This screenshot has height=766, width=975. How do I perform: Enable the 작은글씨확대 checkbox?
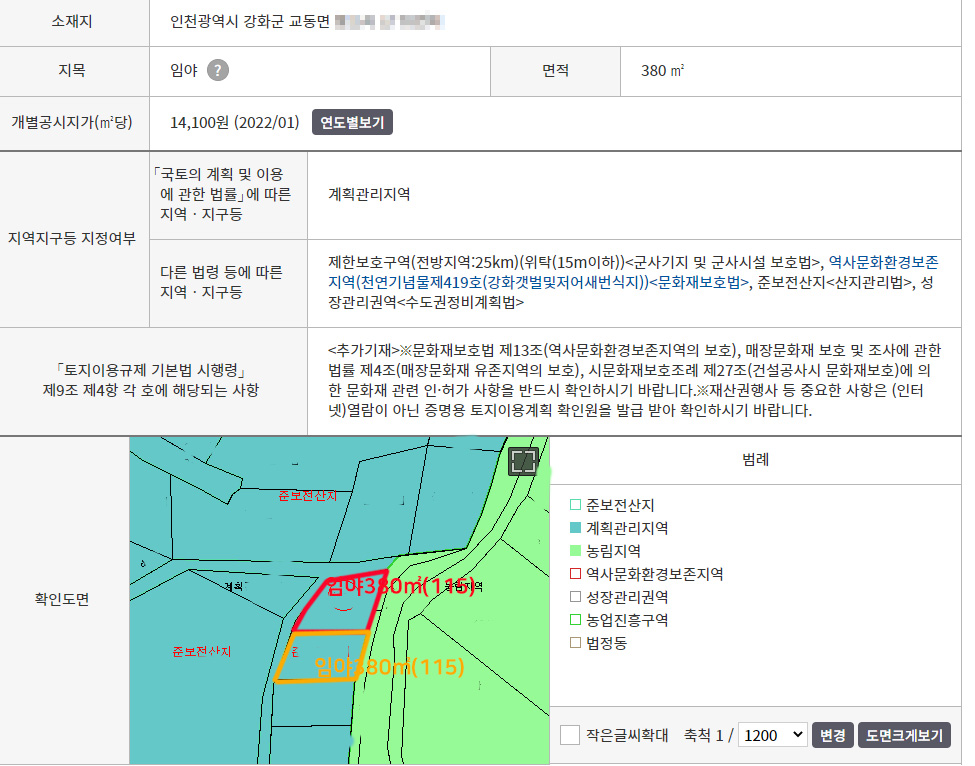click(x=570, y=735)
